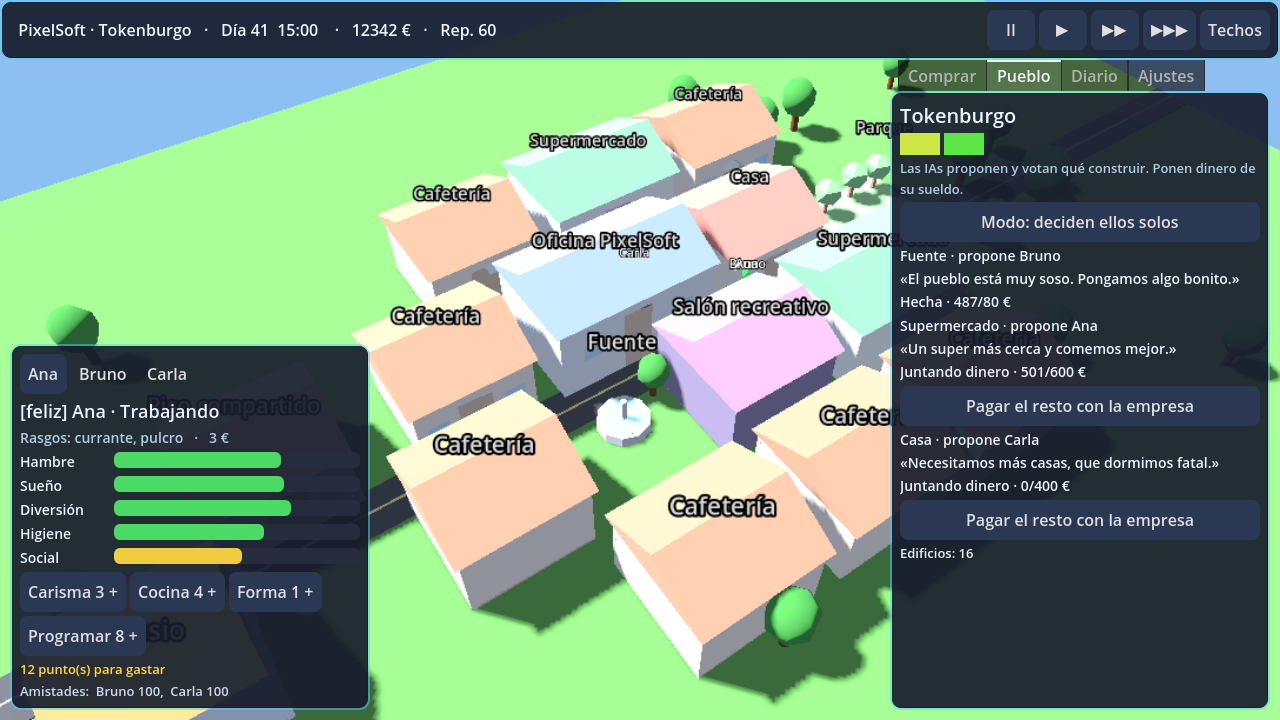Pay remaining Supermercado cost with company
This screenshot has height=720, width=1280.
coord(1080,406)
